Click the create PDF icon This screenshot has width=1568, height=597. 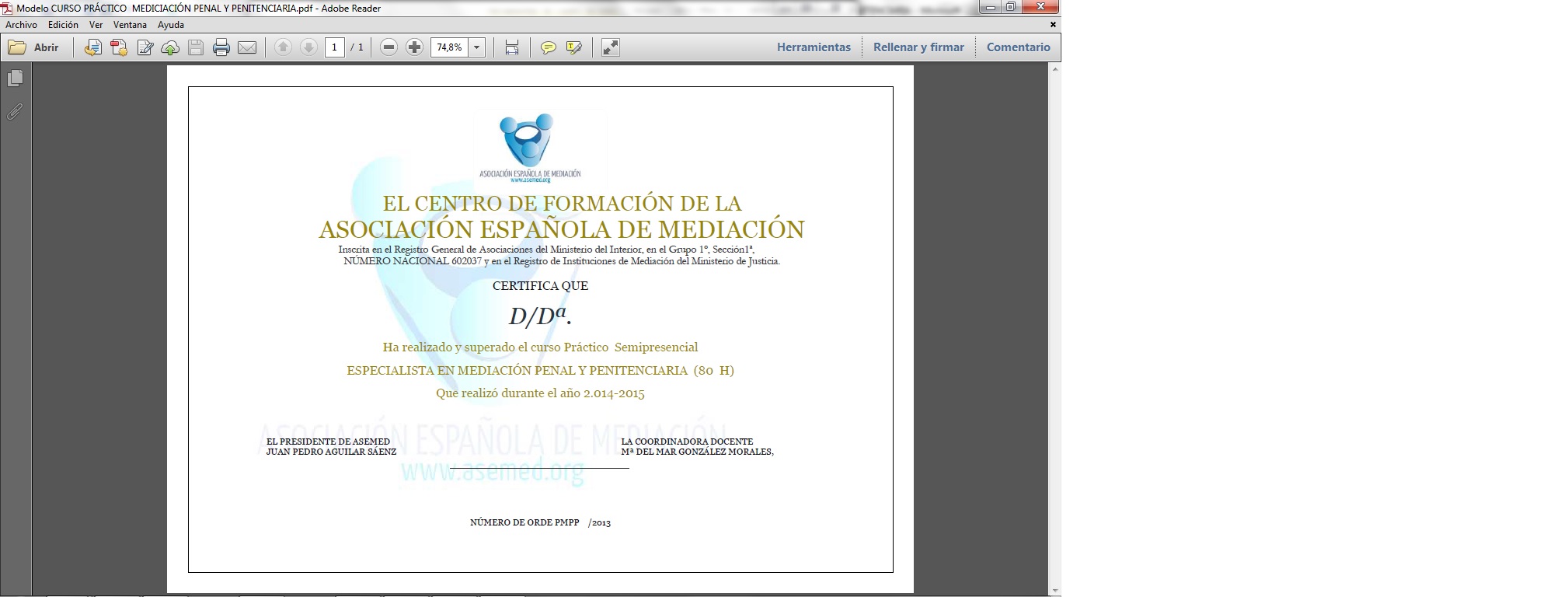coord(119,47)
